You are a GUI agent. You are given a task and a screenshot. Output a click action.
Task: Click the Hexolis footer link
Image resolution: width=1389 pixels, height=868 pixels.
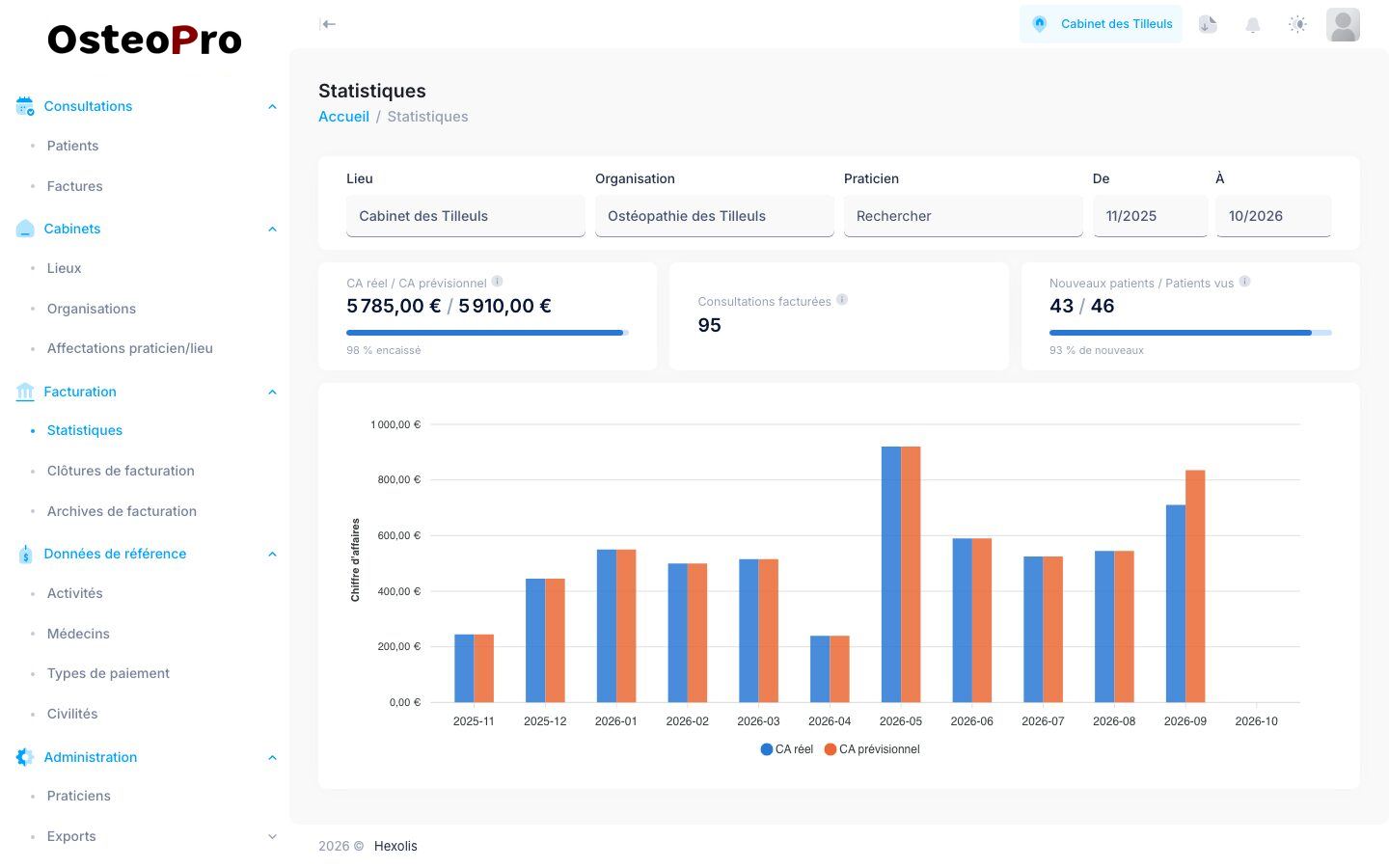click(395, 846)
